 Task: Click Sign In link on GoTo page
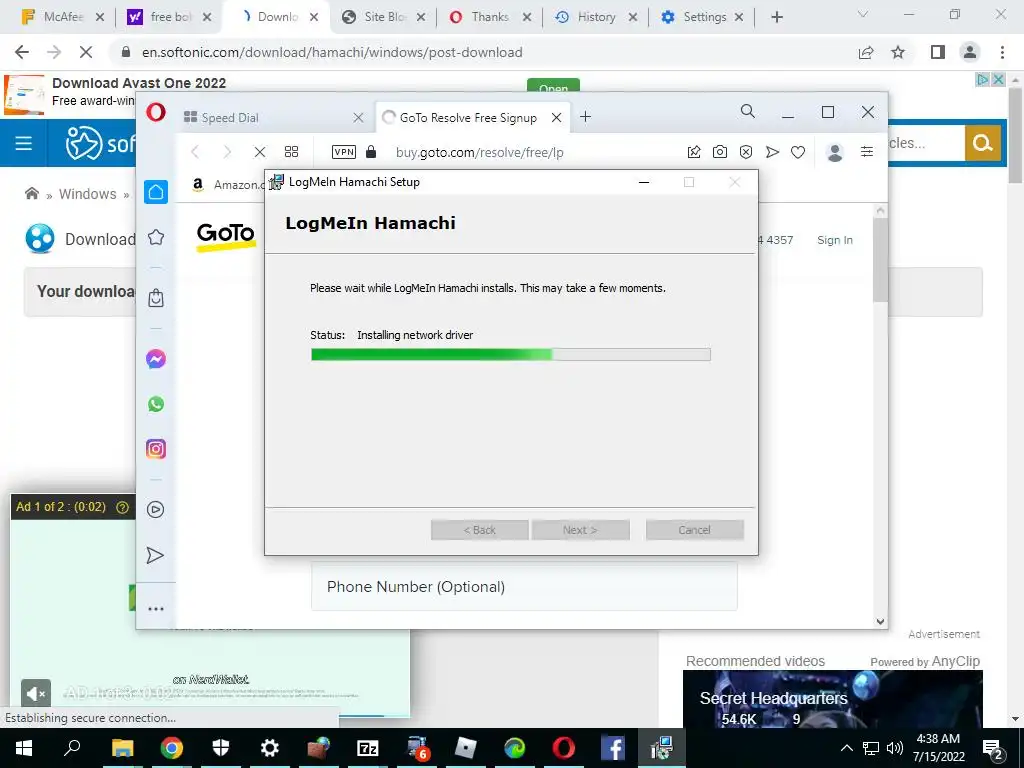(835, 240)
